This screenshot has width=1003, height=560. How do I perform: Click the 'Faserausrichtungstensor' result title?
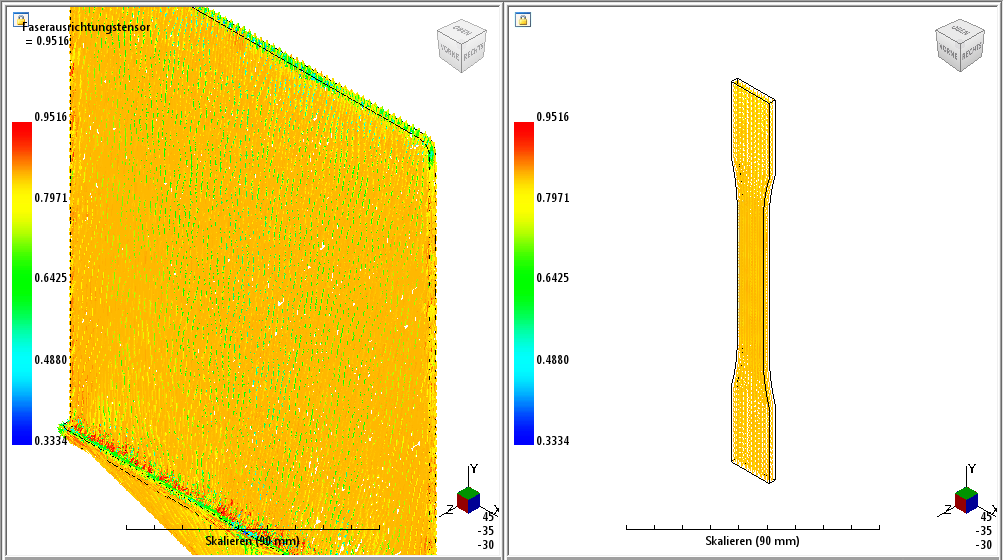click(x=86, y=27)
